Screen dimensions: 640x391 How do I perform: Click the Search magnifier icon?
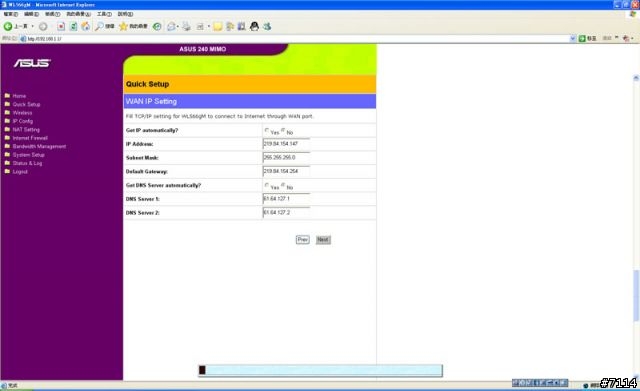tap(99, 27)
